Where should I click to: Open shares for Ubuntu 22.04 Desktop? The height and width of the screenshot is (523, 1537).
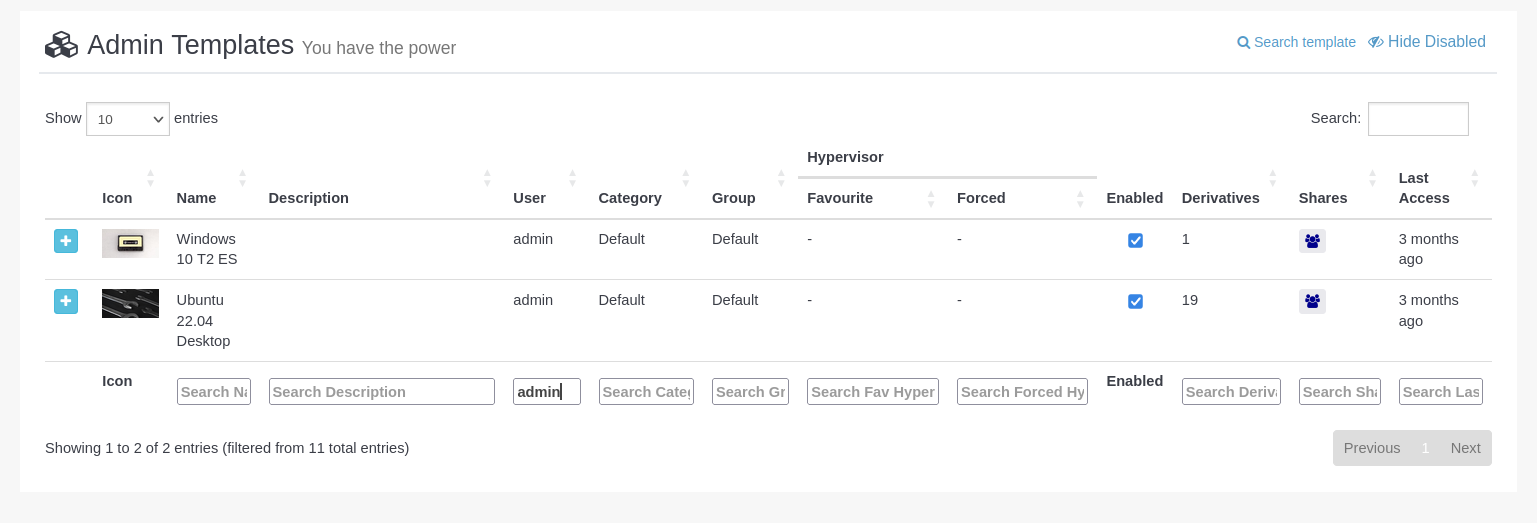click(1312, 301)
